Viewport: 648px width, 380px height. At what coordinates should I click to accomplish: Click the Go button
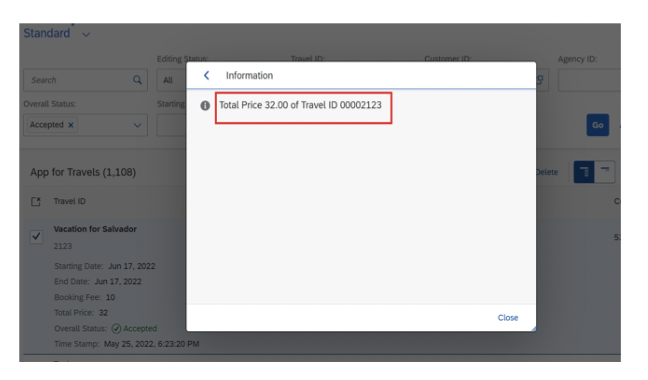pos(597,125)
